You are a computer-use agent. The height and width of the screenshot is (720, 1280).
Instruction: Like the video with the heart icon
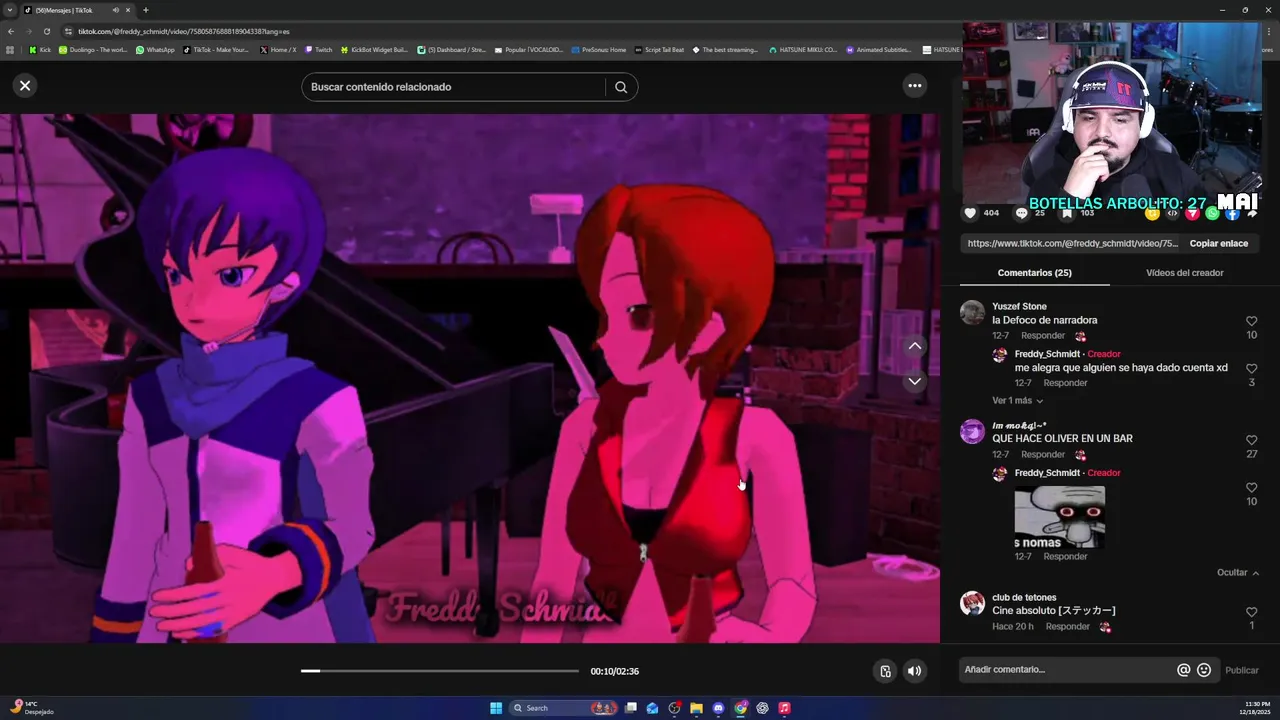pyautogui.click(x=970, y=213)
